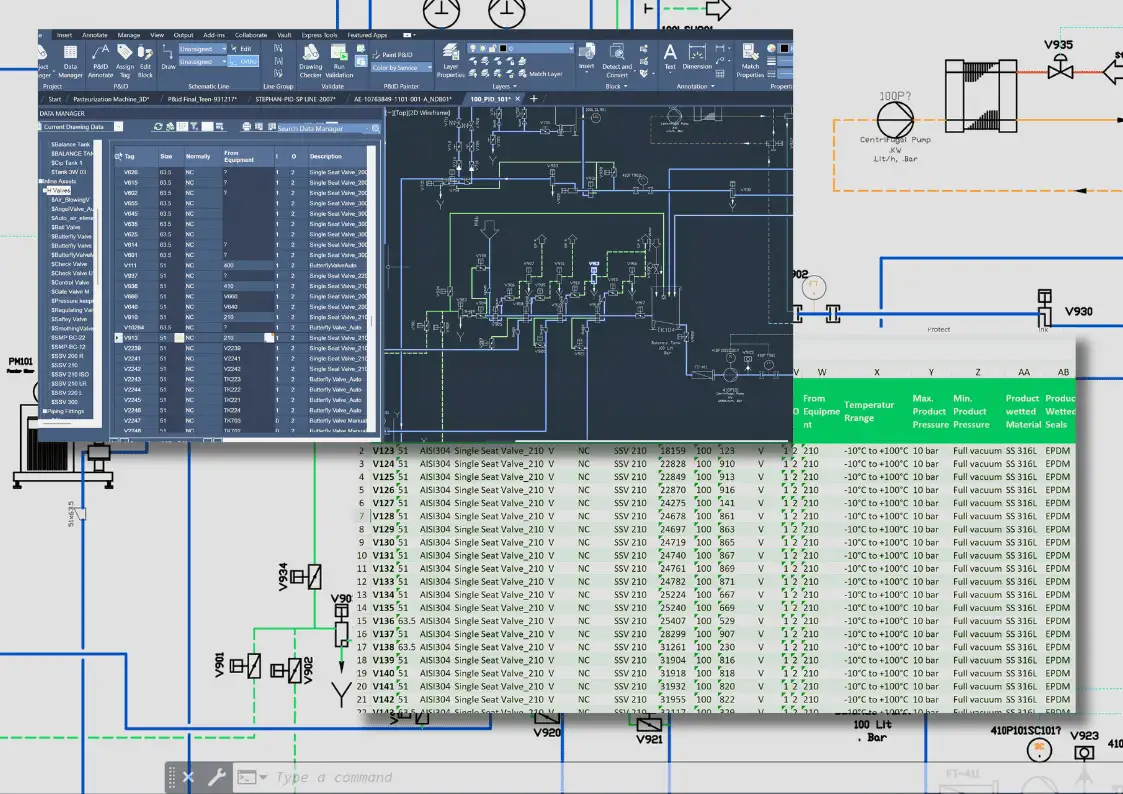Open the Color by Service dropdown
The image size is (1123, 794).
(402, 68)
